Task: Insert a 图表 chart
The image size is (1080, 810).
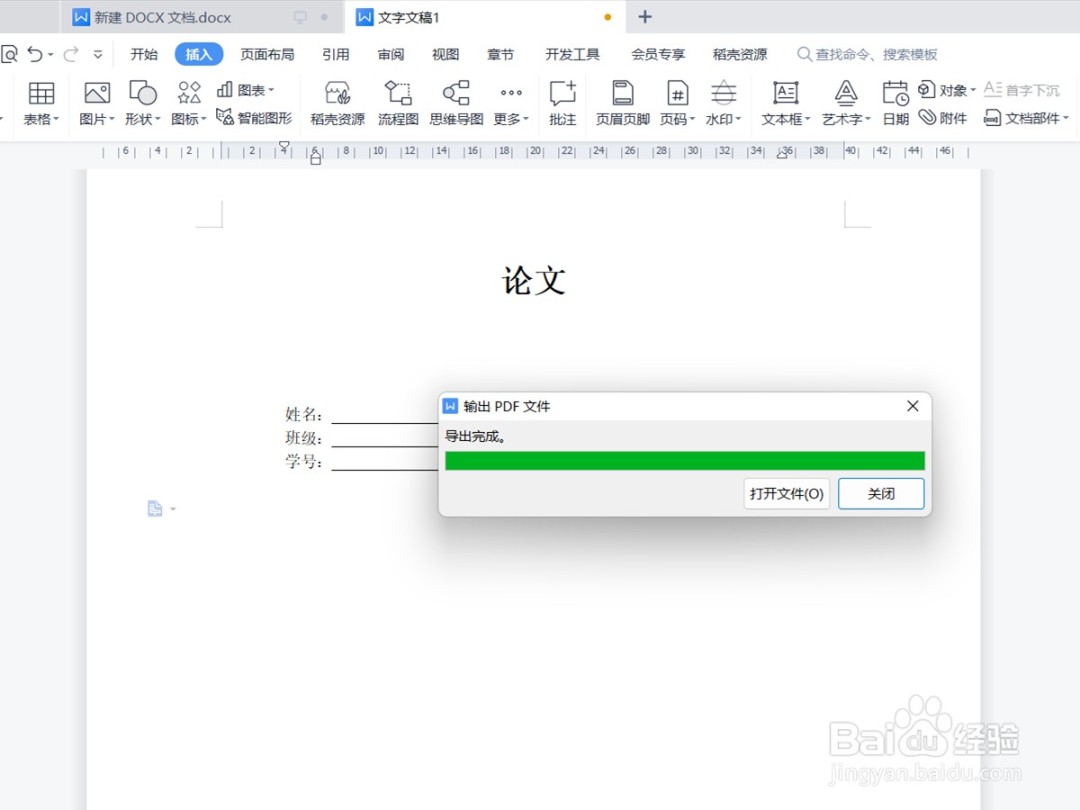Action: coord(245,90)
